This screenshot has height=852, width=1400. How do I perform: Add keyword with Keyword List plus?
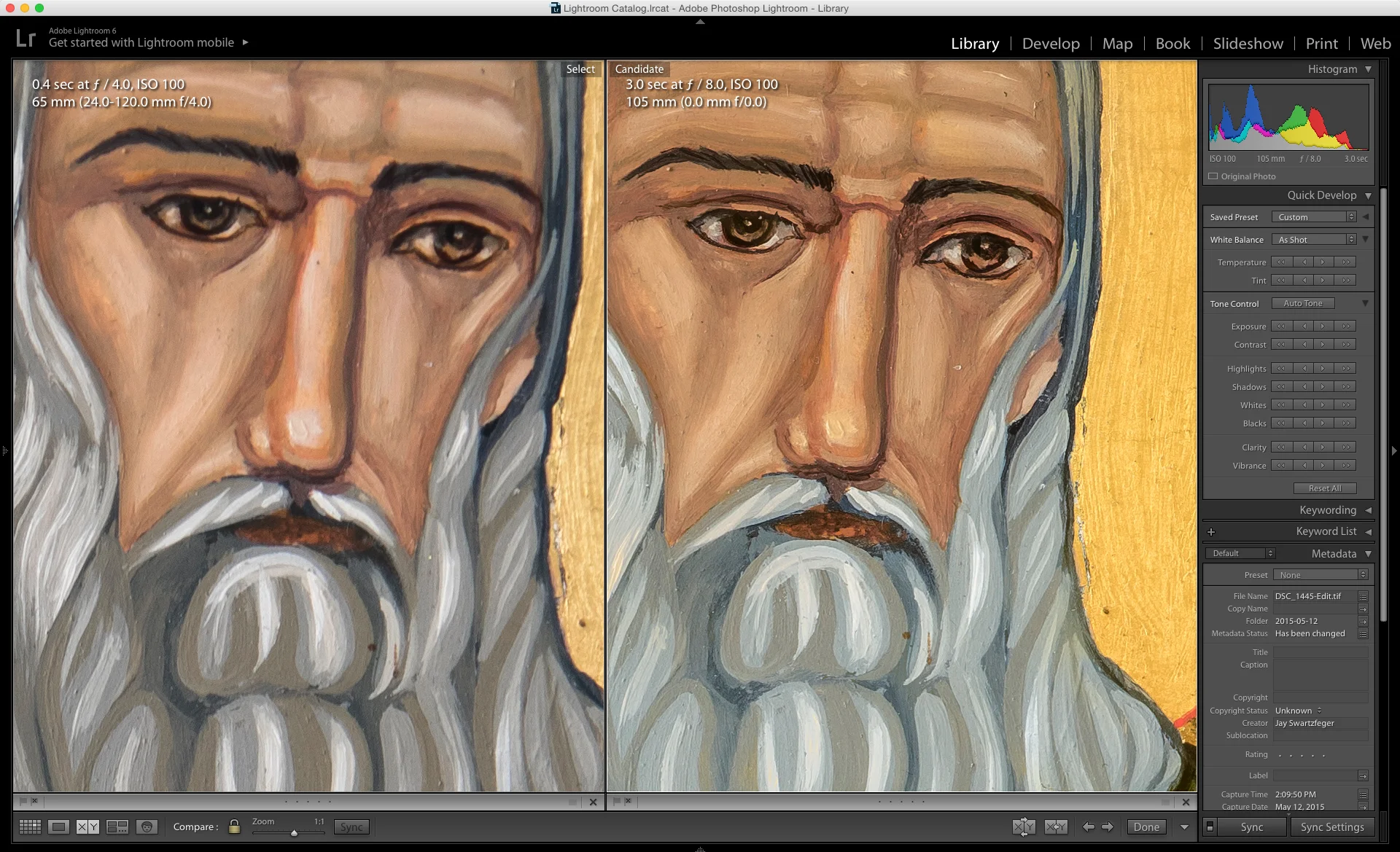pos(1211,531)
